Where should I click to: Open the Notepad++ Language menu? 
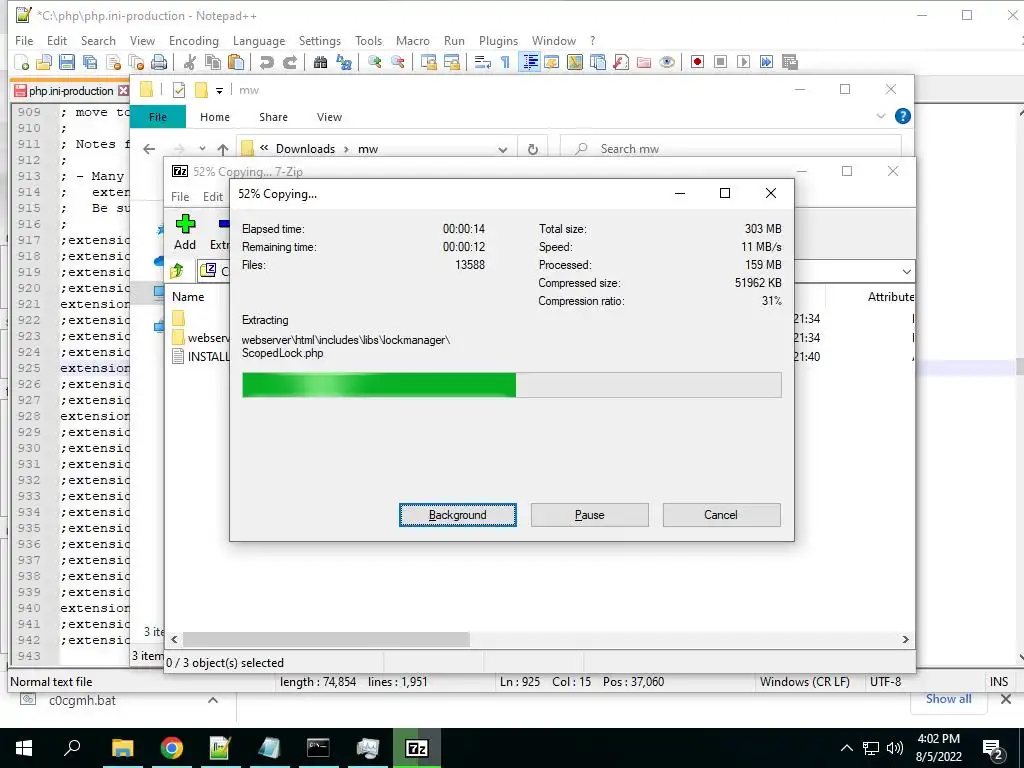(259, 40)
